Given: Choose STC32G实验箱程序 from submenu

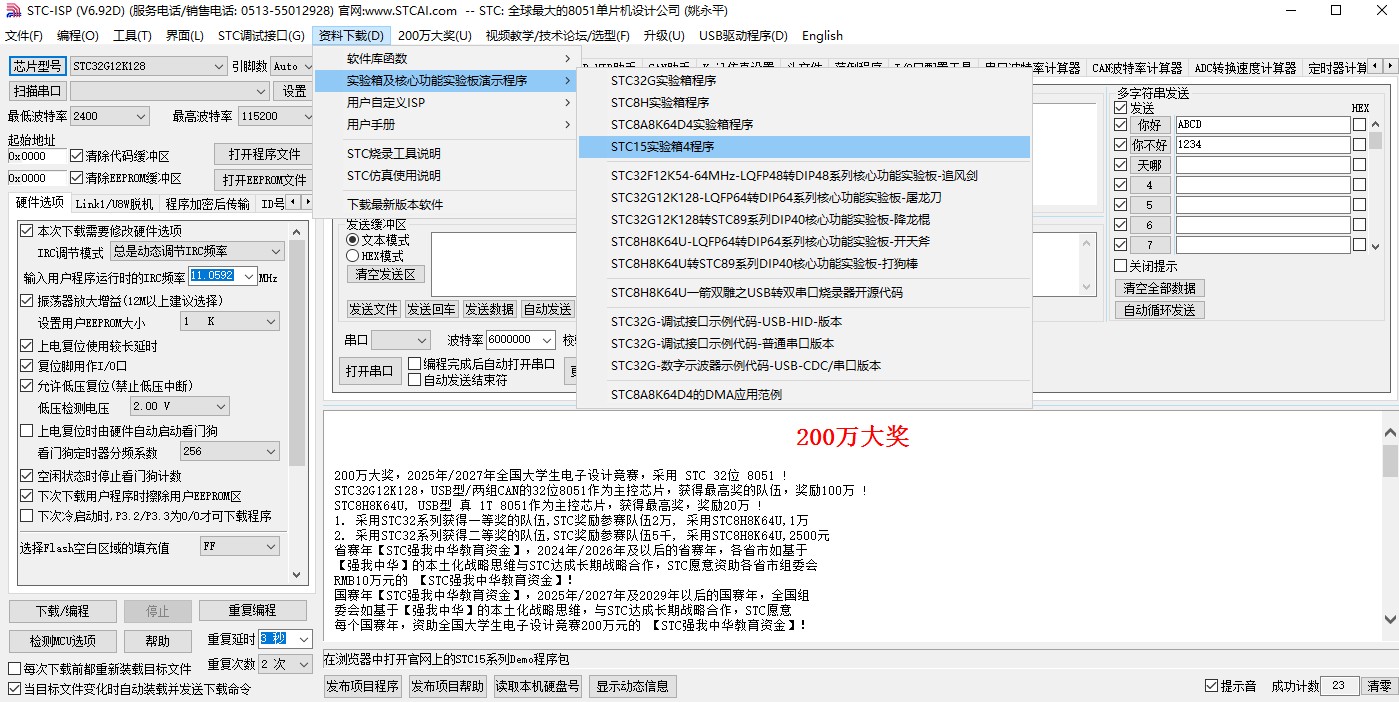Looking at the screenshot, I should [x=804, y=80].
